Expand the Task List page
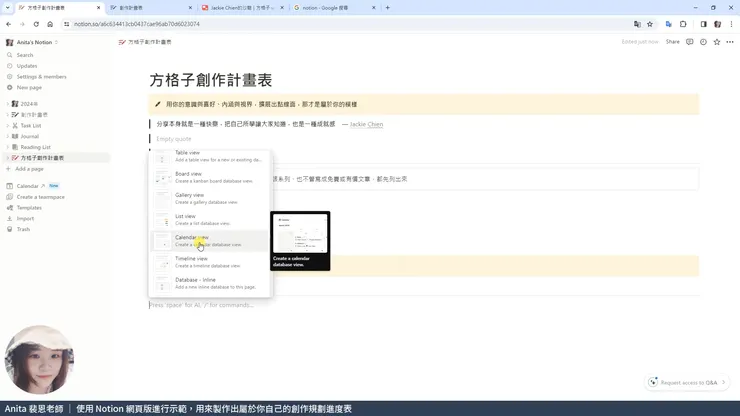The width and height of the screenshot is (740, 416). pos(8,126)
